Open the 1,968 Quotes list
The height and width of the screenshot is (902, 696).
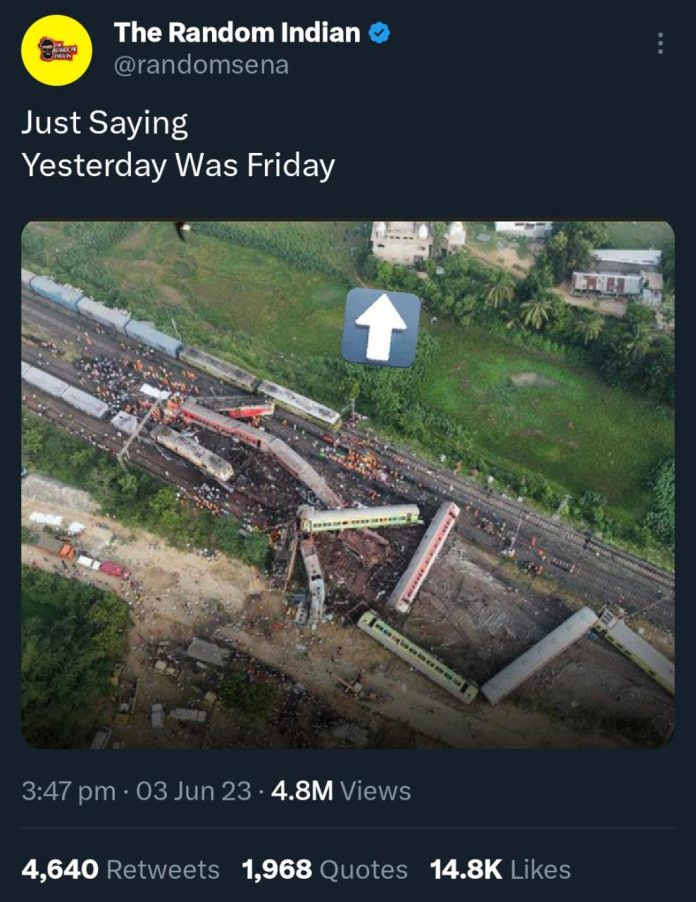[x=324, y=869]
